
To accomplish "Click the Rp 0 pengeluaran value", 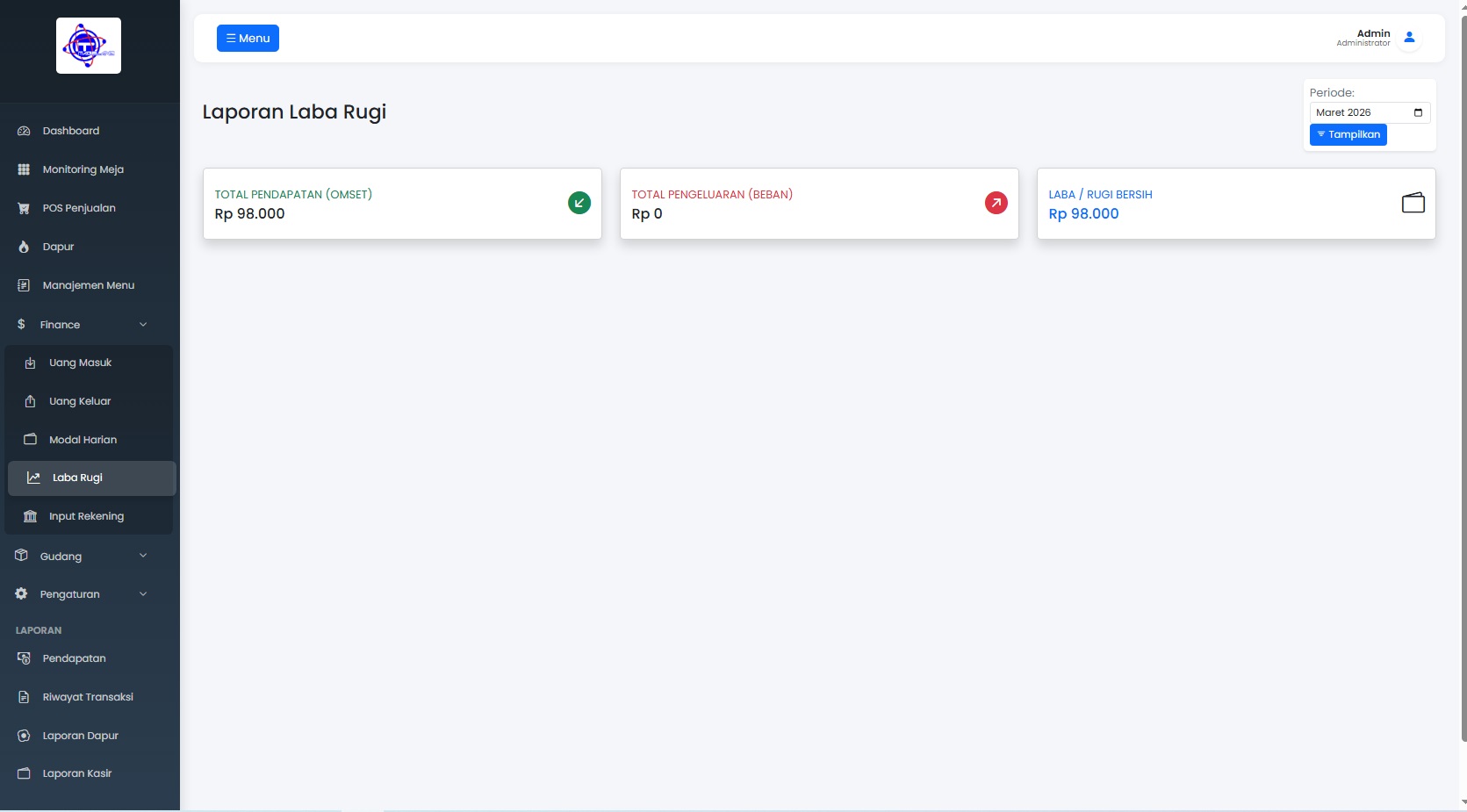I will (x=647, y=213).
